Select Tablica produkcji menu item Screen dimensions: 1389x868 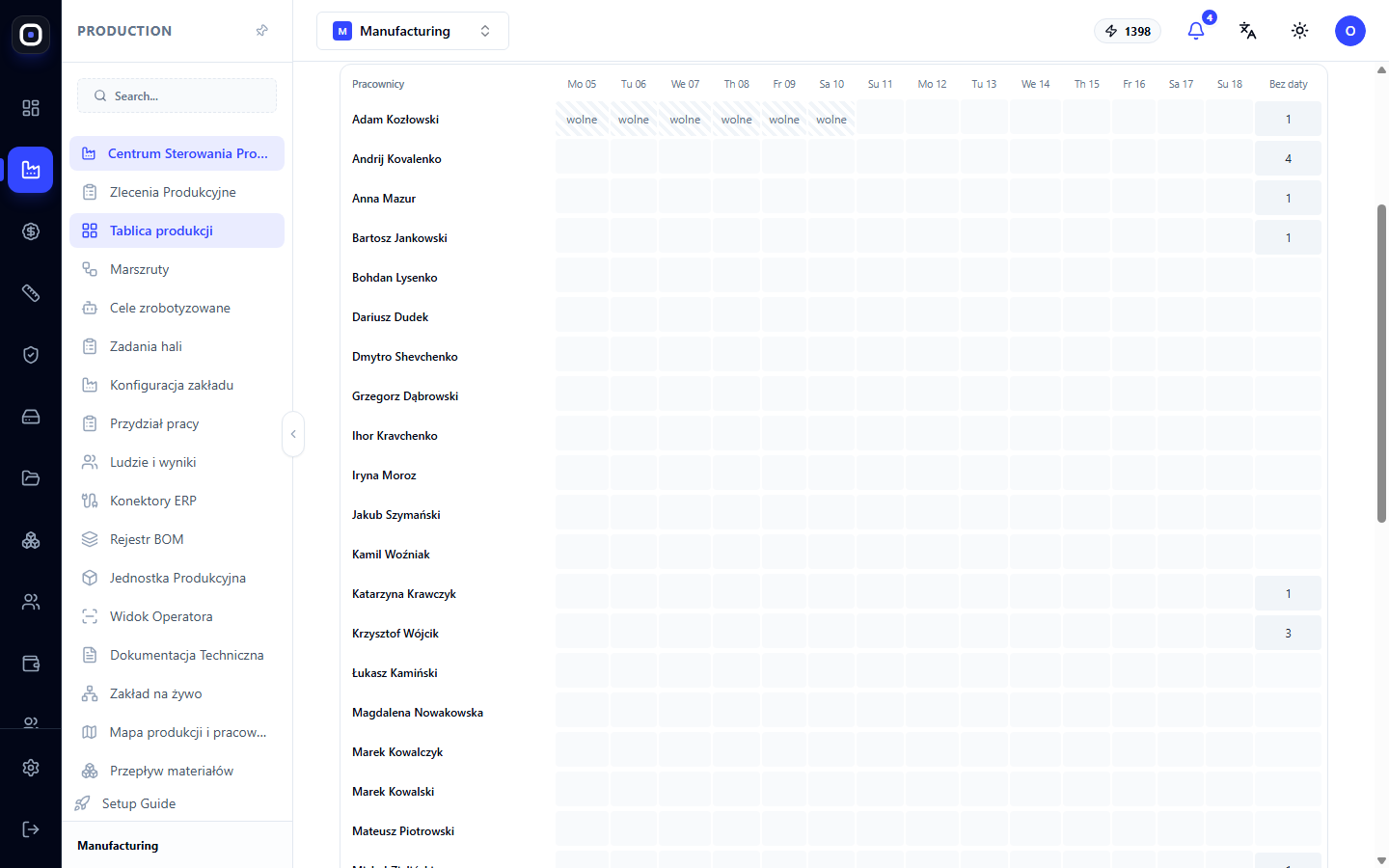[x=177, y=231]
